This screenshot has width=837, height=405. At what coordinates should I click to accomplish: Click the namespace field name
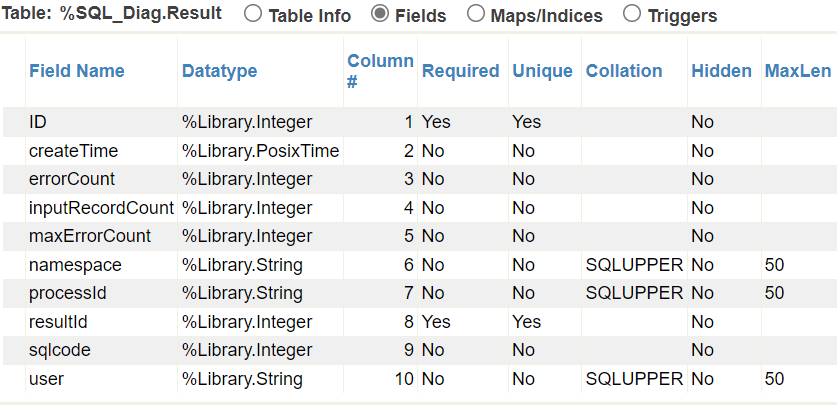point(75,265)
